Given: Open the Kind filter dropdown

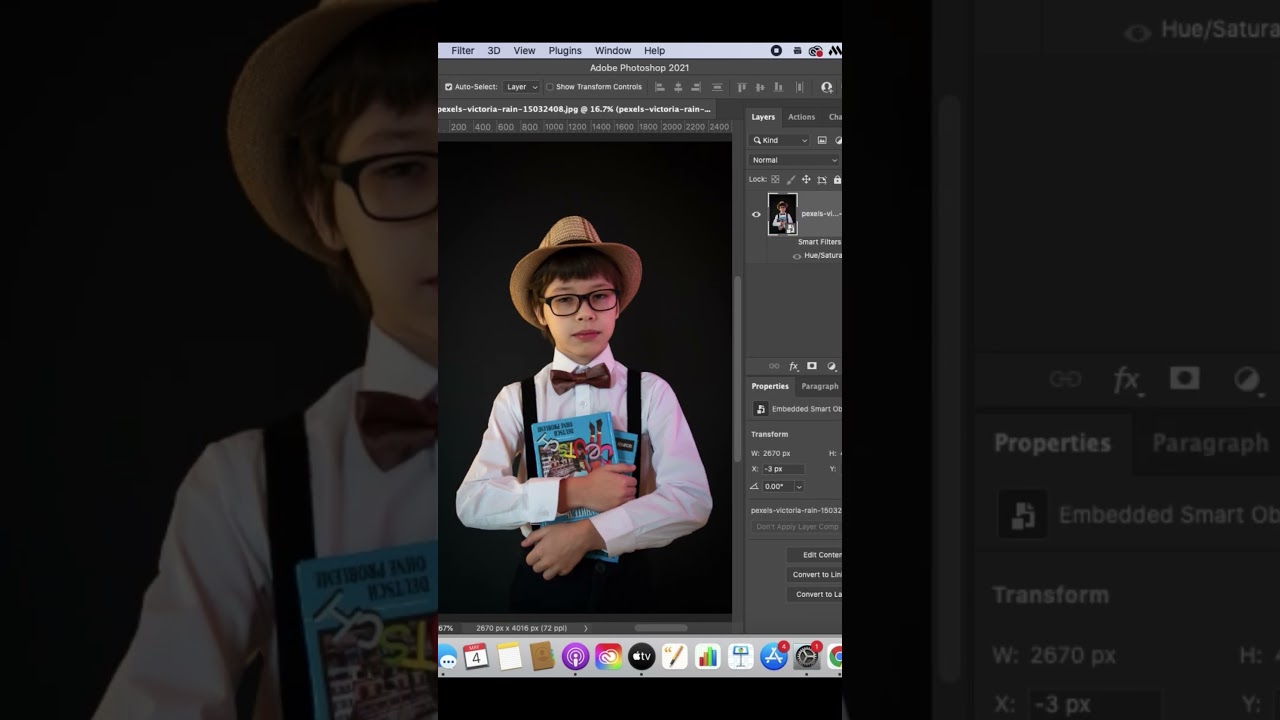Looking at the screenshot, I should [x=780, y=140].
